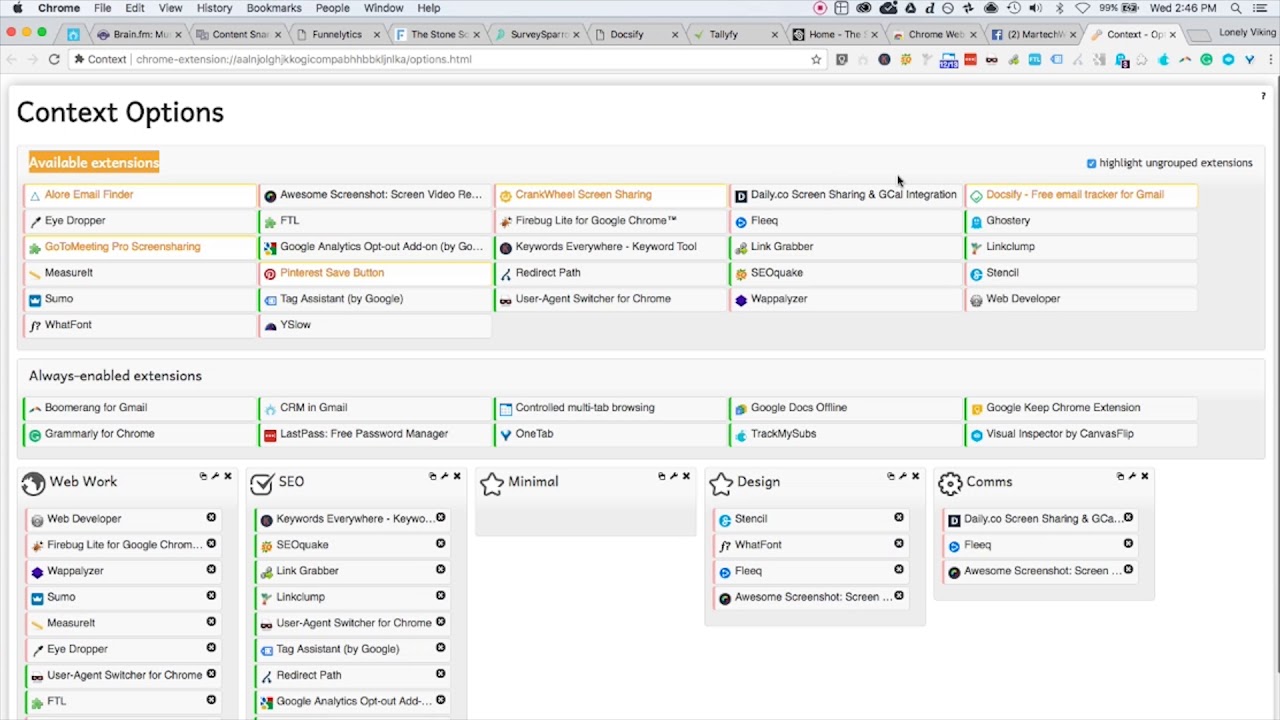Bookmark this page with the star icon
1280x720 pixels.
pos(816,59)
